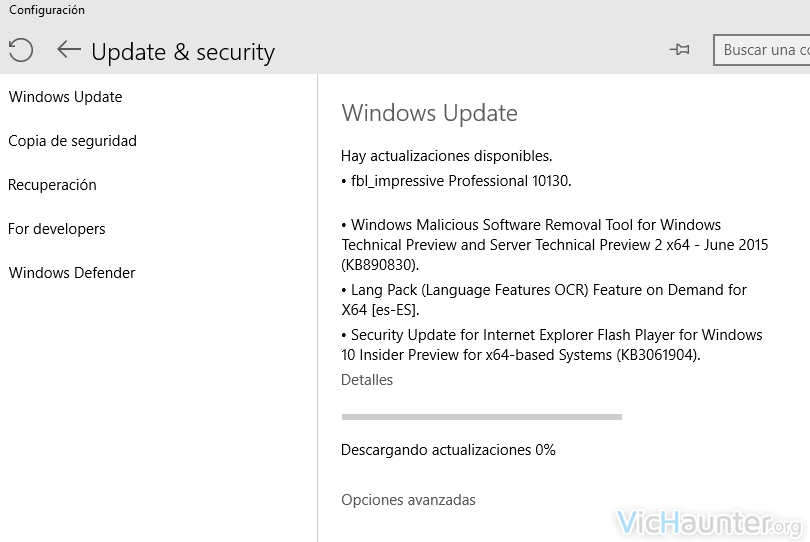
Task: Pin this settings page with pushpin icon
Action: pyautogui.click(x=679, y=50)
